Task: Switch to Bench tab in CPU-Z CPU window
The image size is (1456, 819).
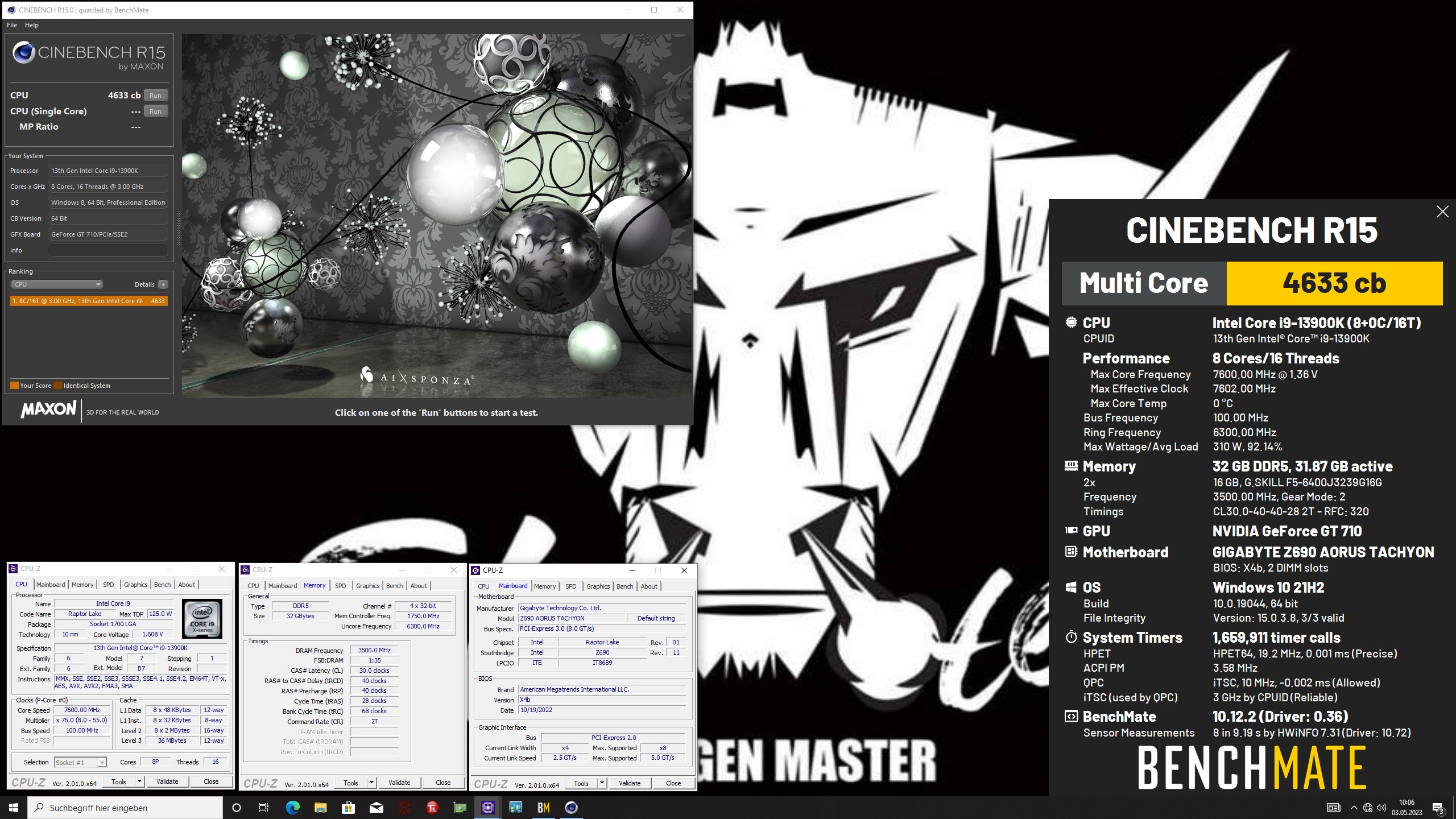Action: pos(163,585)
